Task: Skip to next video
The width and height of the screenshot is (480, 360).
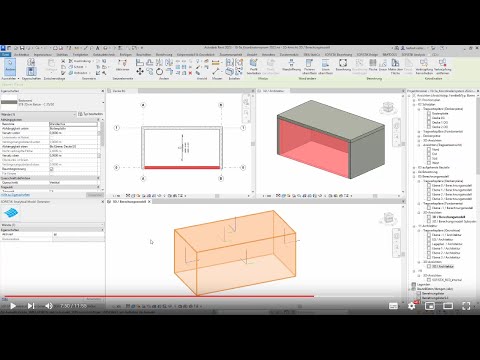Action: click(x=31, y=306)
